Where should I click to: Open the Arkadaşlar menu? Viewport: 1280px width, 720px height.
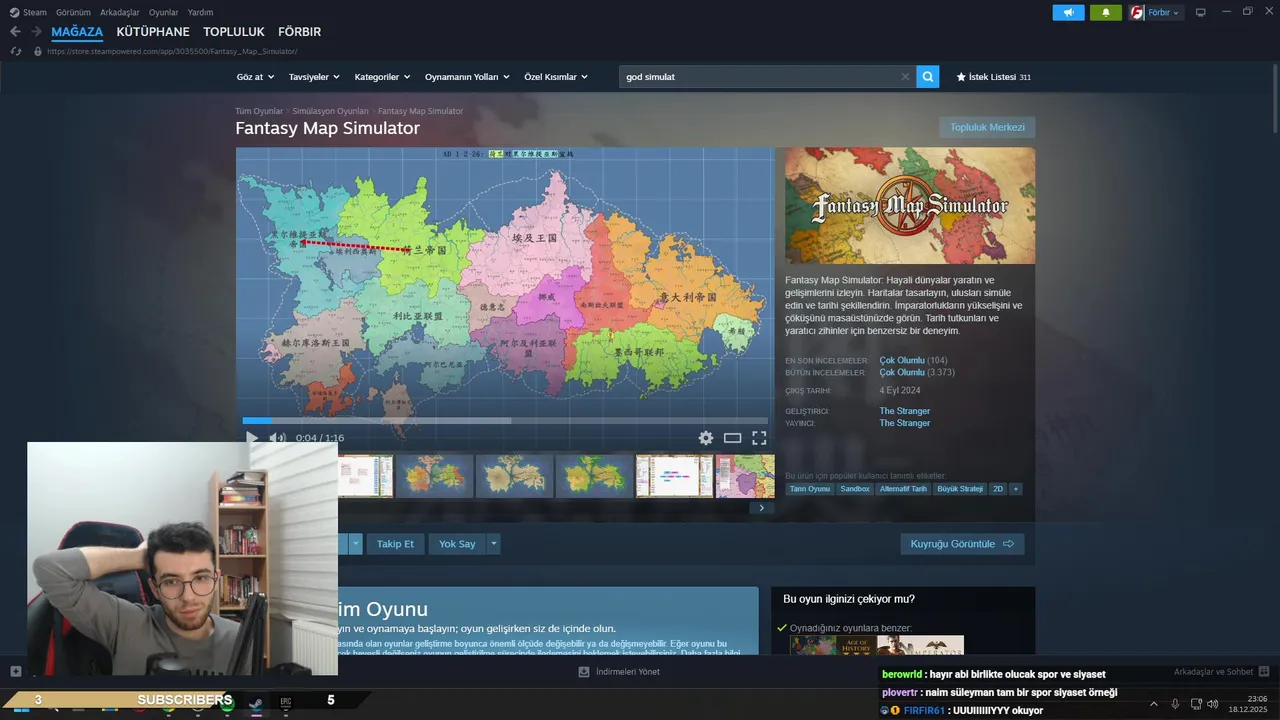120,12
